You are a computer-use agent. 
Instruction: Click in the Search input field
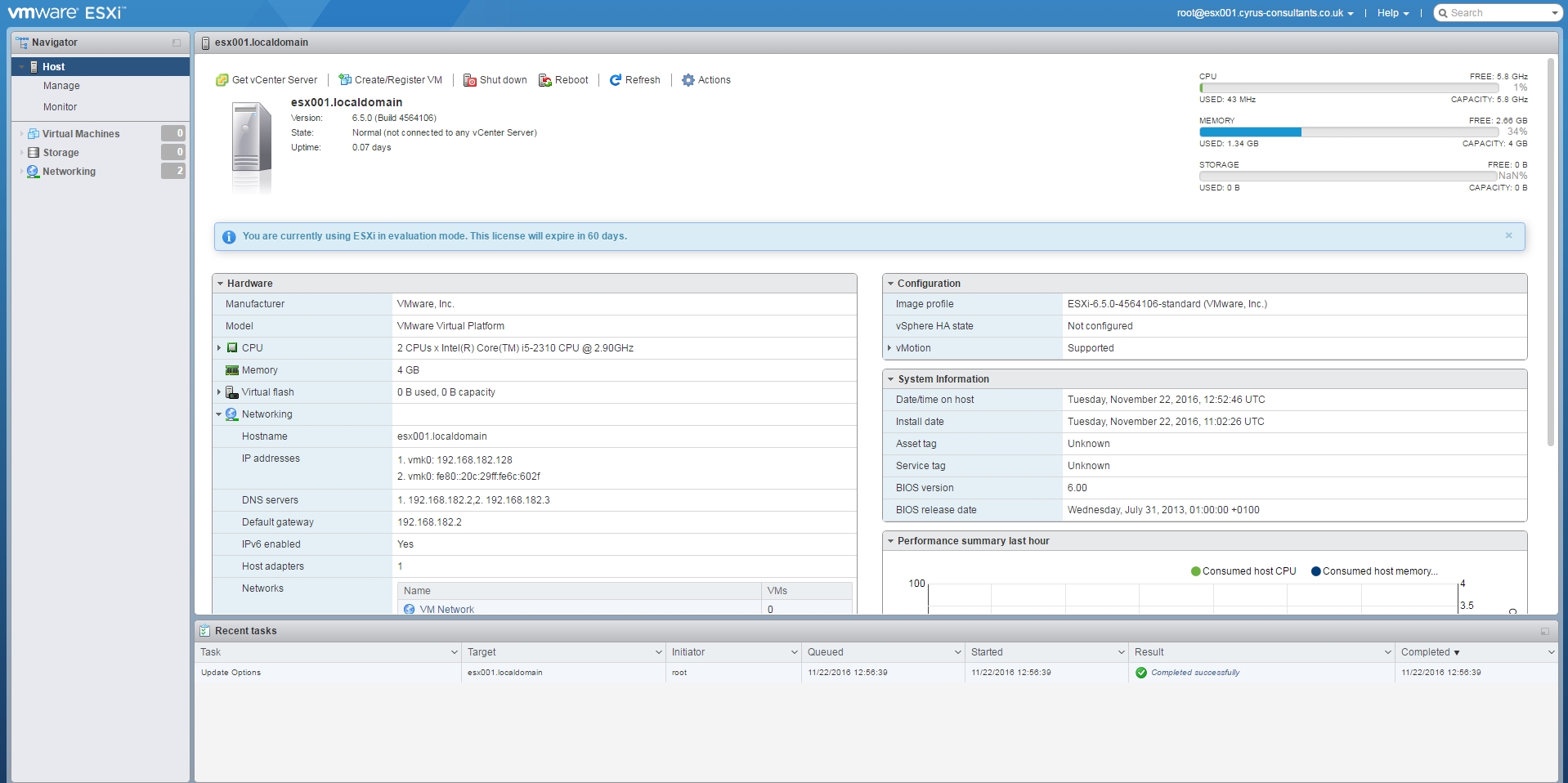pos(1499,13)
